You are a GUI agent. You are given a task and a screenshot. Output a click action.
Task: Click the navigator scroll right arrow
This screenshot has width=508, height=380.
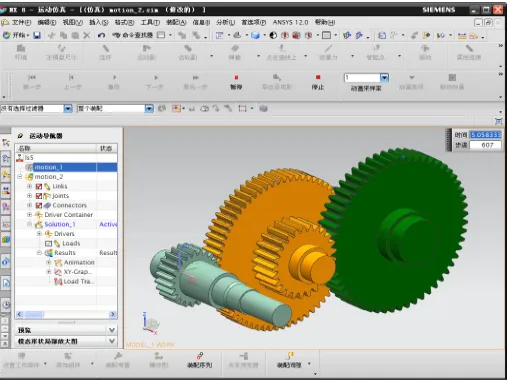point(113,314)
